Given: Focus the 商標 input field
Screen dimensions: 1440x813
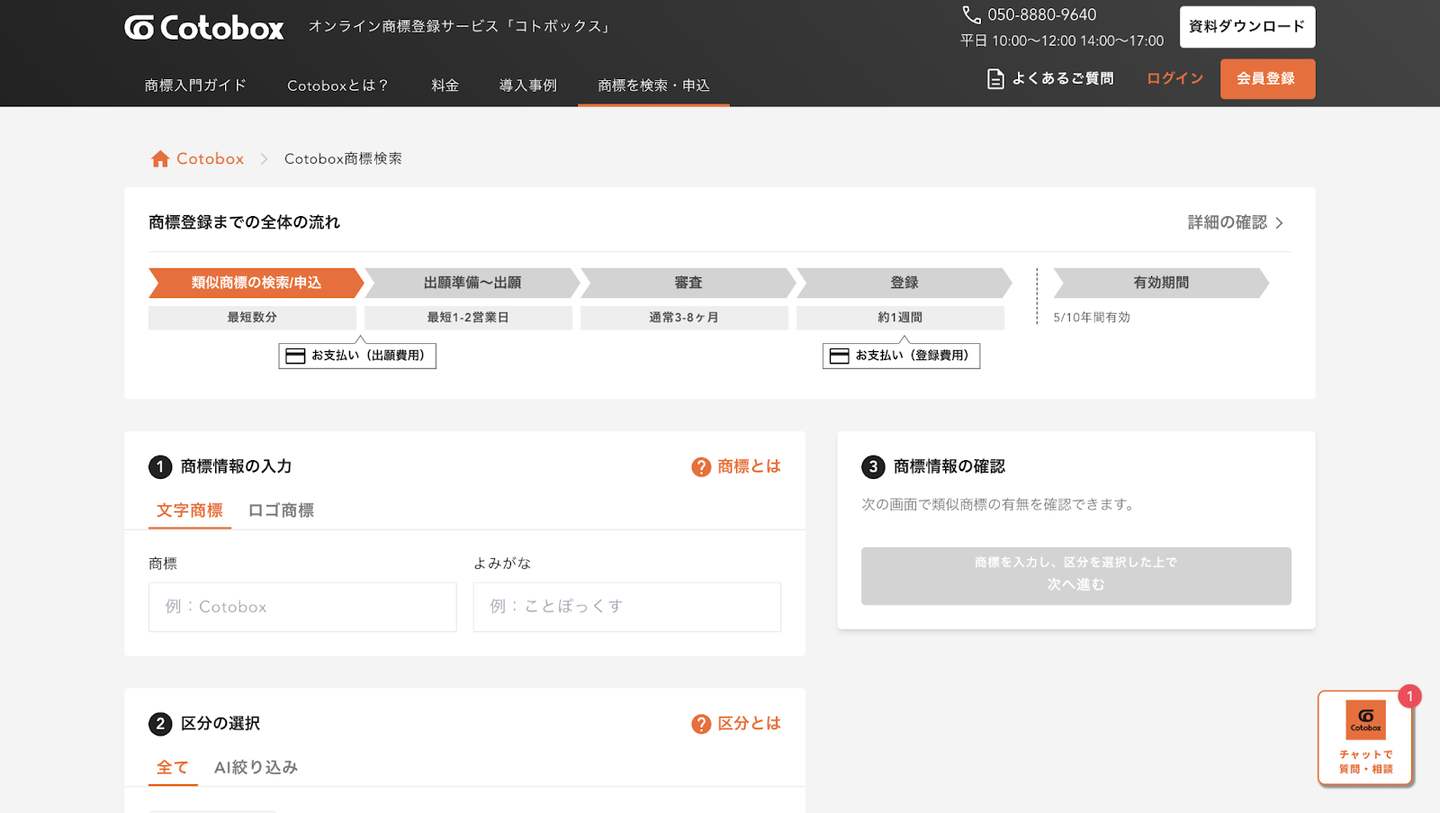Looking at the screenshot, I should point(303,607).
